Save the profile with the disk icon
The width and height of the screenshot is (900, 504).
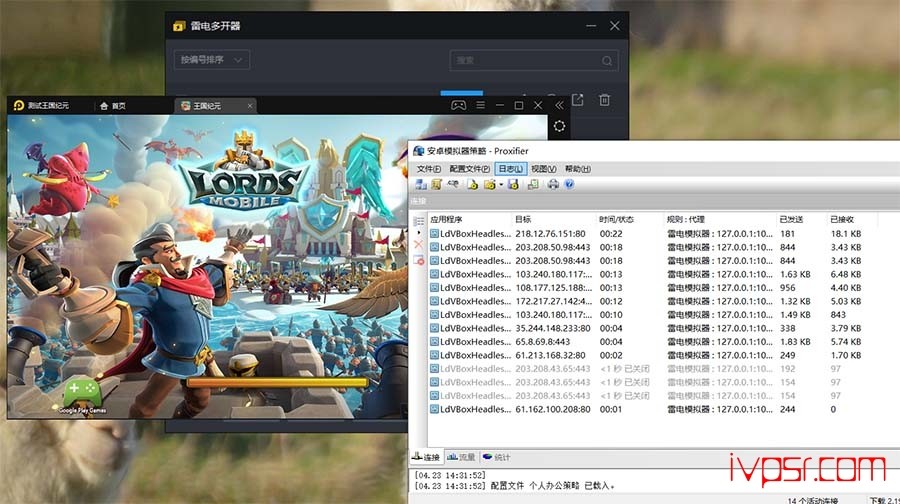click(x=513, y=184)
